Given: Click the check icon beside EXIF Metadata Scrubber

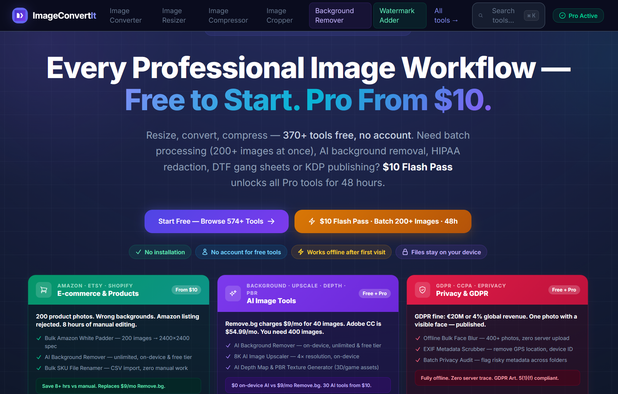Looking at the screenshot, I should [418, 349].
